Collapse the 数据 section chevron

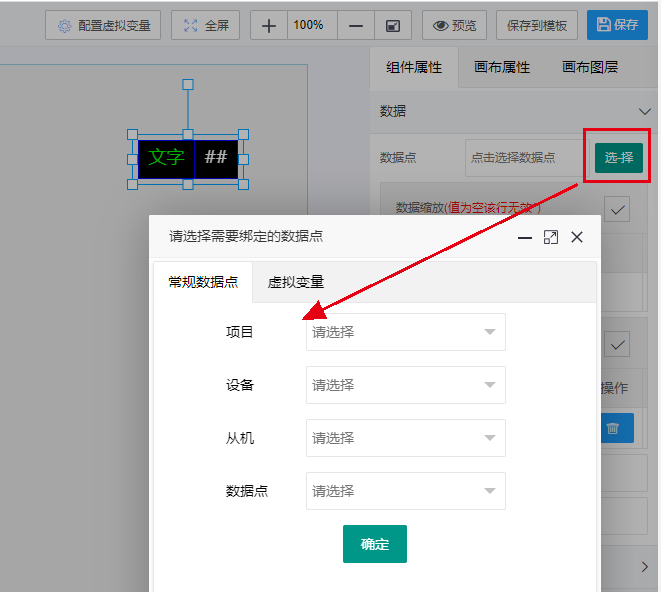(644, 112)
